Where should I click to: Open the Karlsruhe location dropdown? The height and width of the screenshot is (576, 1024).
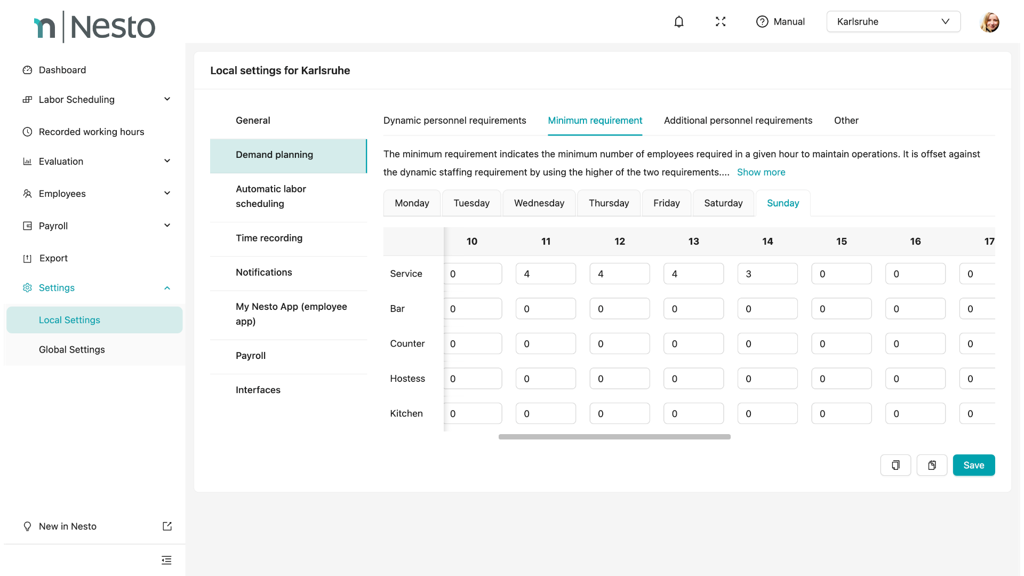(x=892, y=22)
